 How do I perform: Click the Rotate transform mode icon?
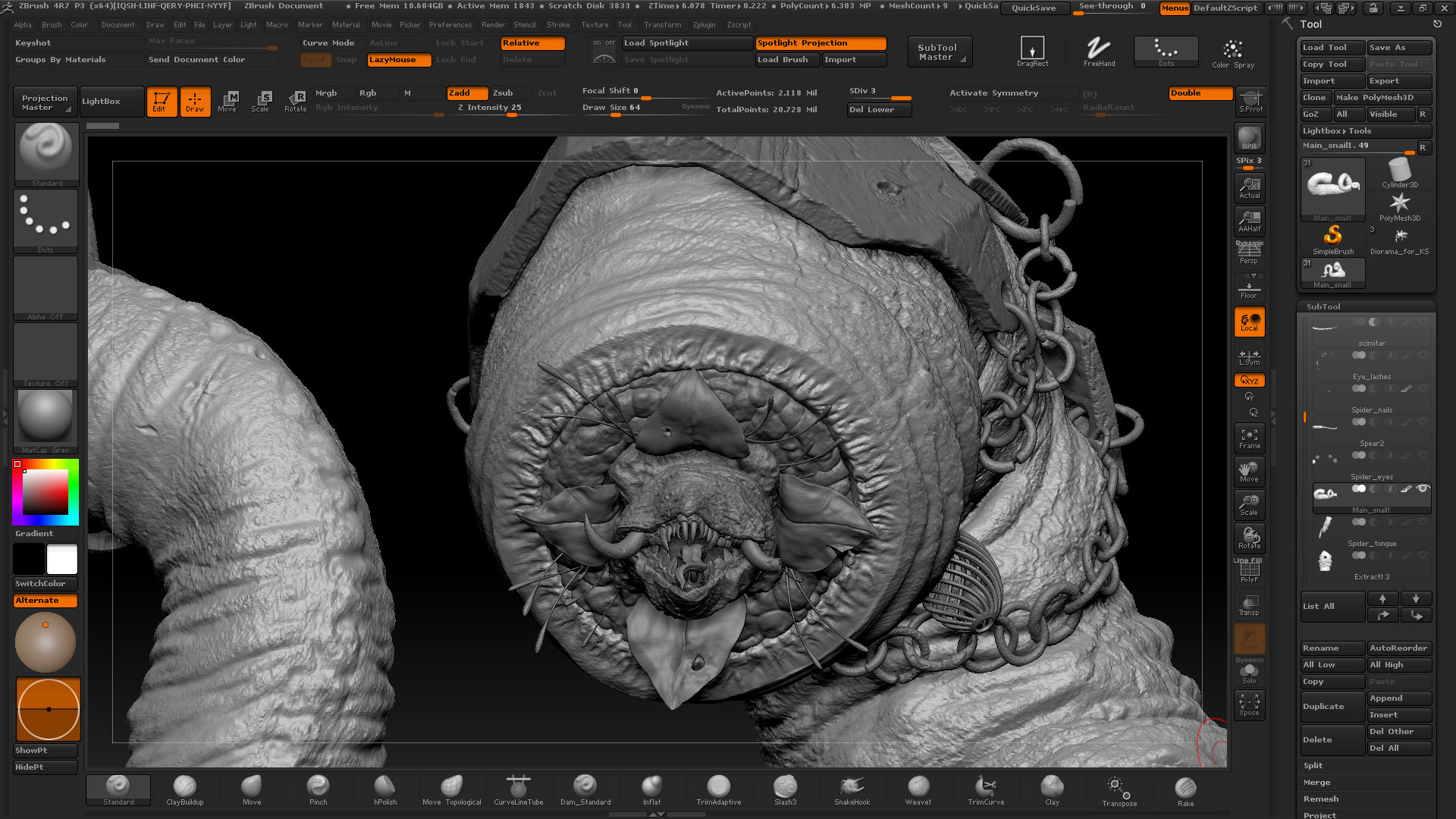(x=295, y=102)
